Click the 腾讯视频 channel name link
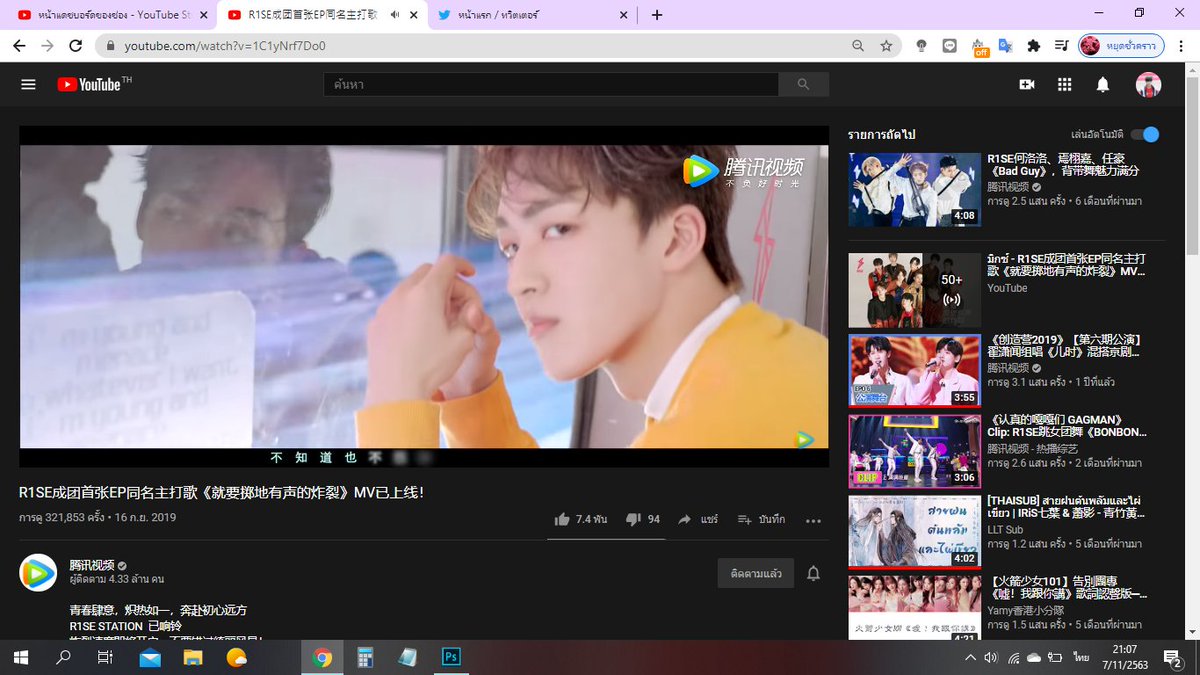Screen dimensions: 1200x675 click(x=91, y=565)
